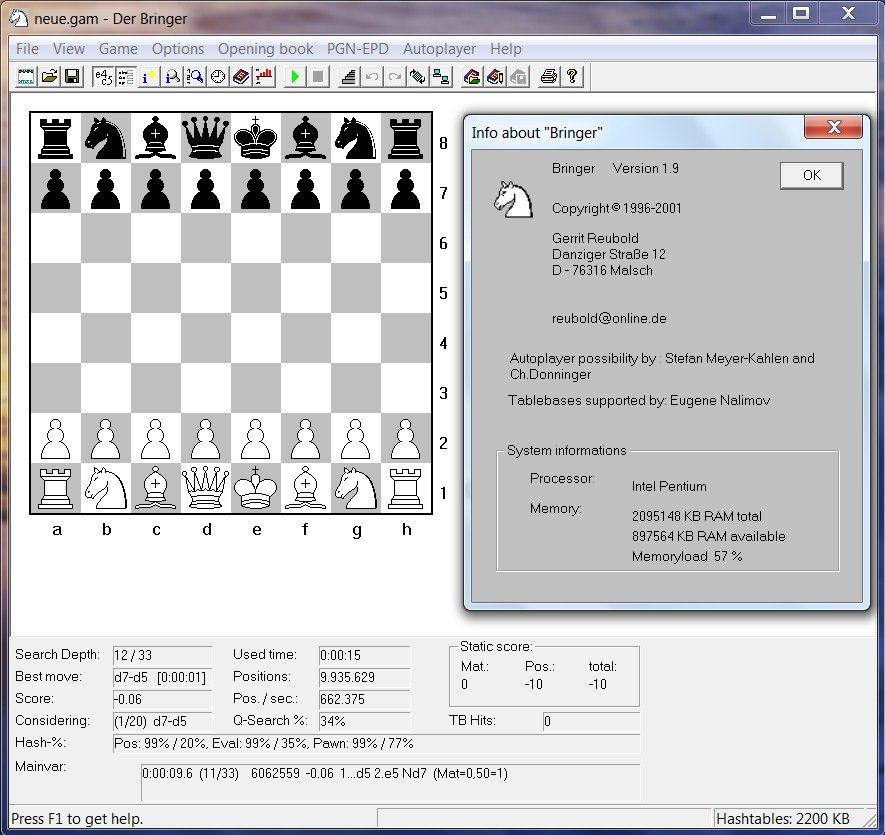Select the white king on e1

click(x=256, y=488)
